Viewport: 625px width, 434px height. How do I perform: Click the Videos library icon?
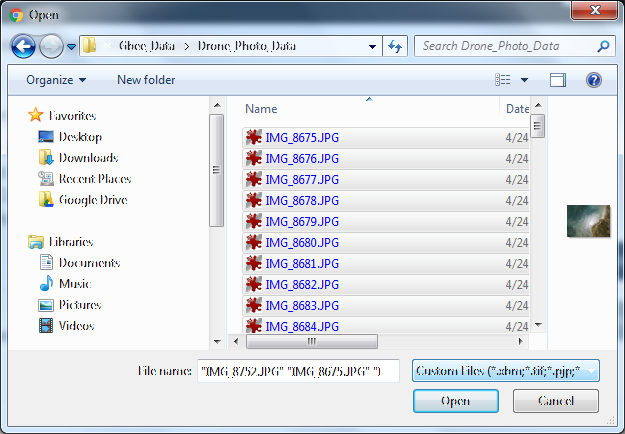46,326
